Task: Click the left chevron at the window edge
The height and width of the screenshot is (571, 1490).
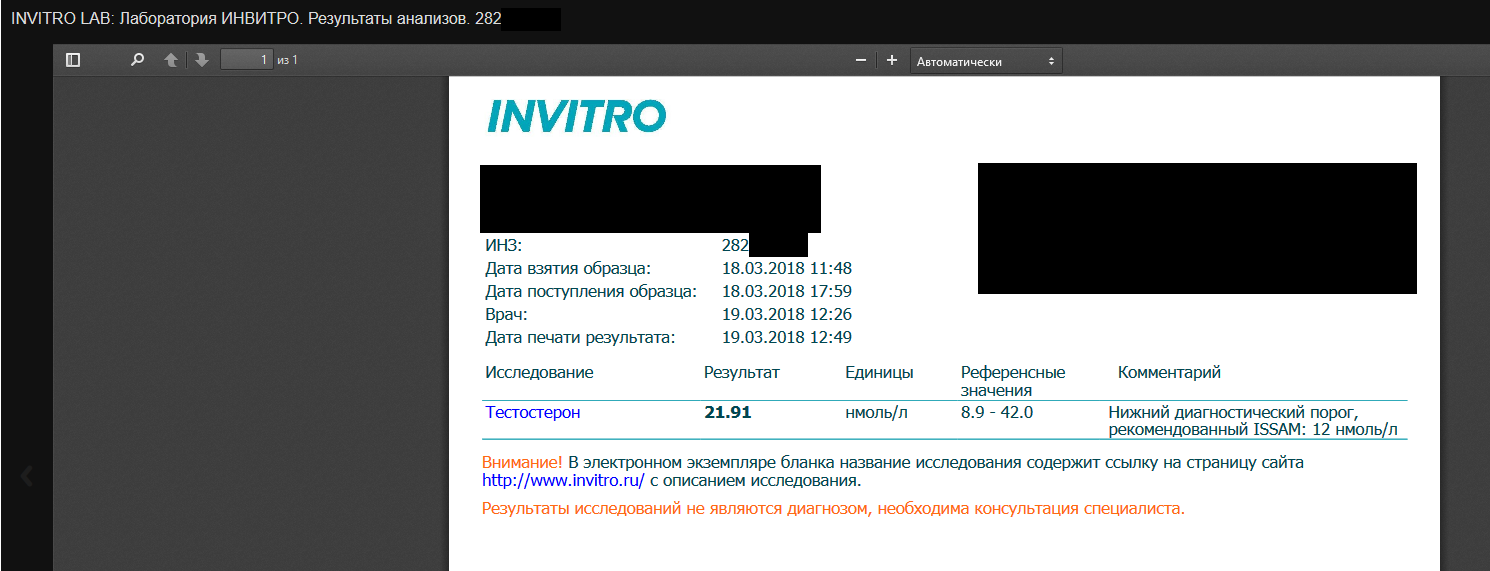Action: coord(27,476)
